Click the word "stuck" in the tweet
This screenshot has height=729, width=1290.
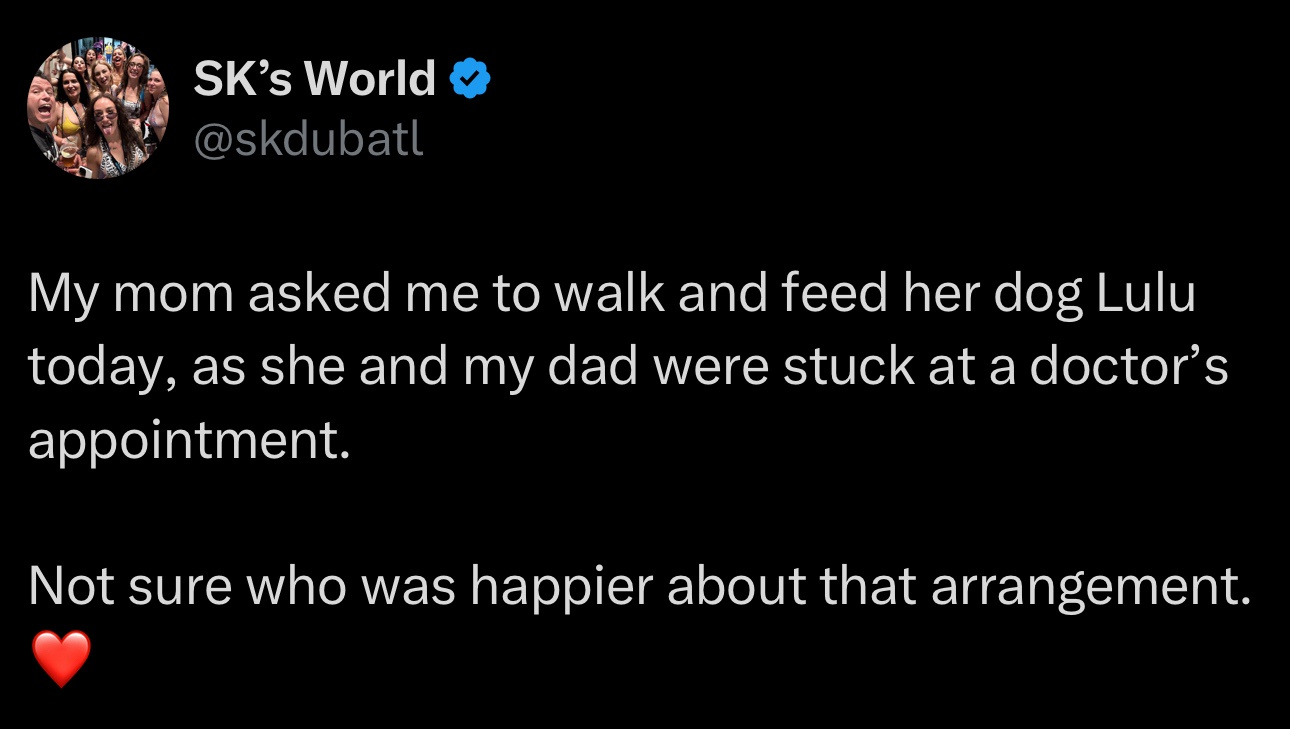click(x=846, y=368)
